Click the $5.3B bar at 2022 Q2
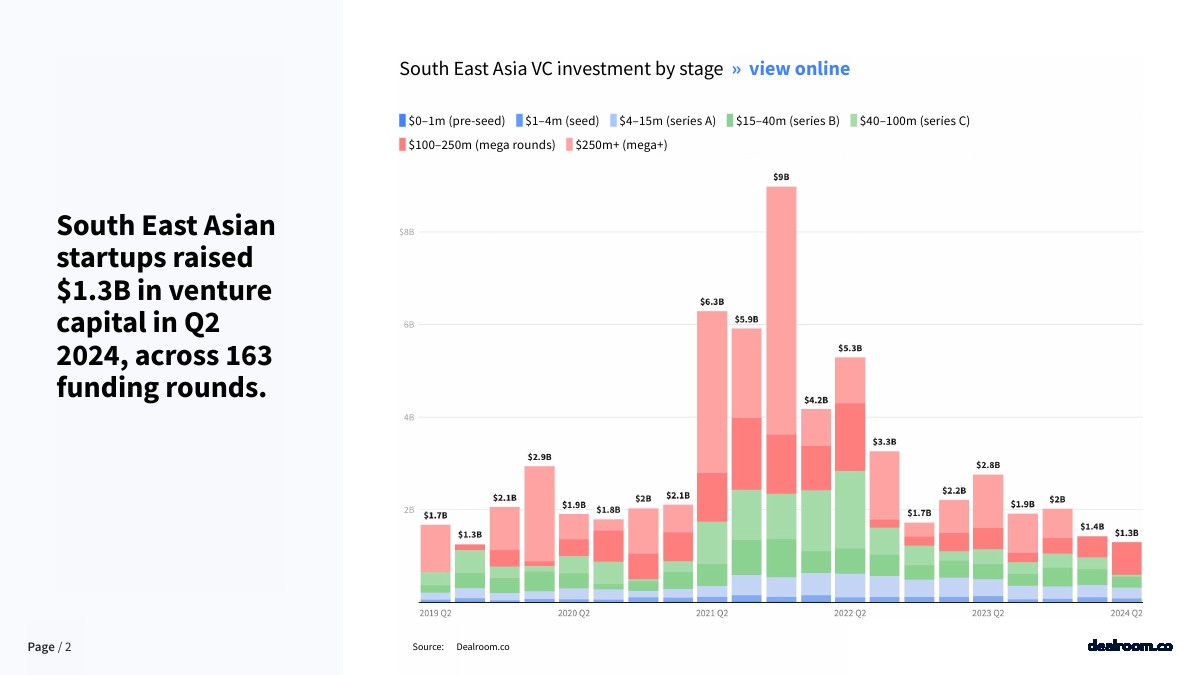This screenshot has width=1200, height=675. (x=850, y=478)
